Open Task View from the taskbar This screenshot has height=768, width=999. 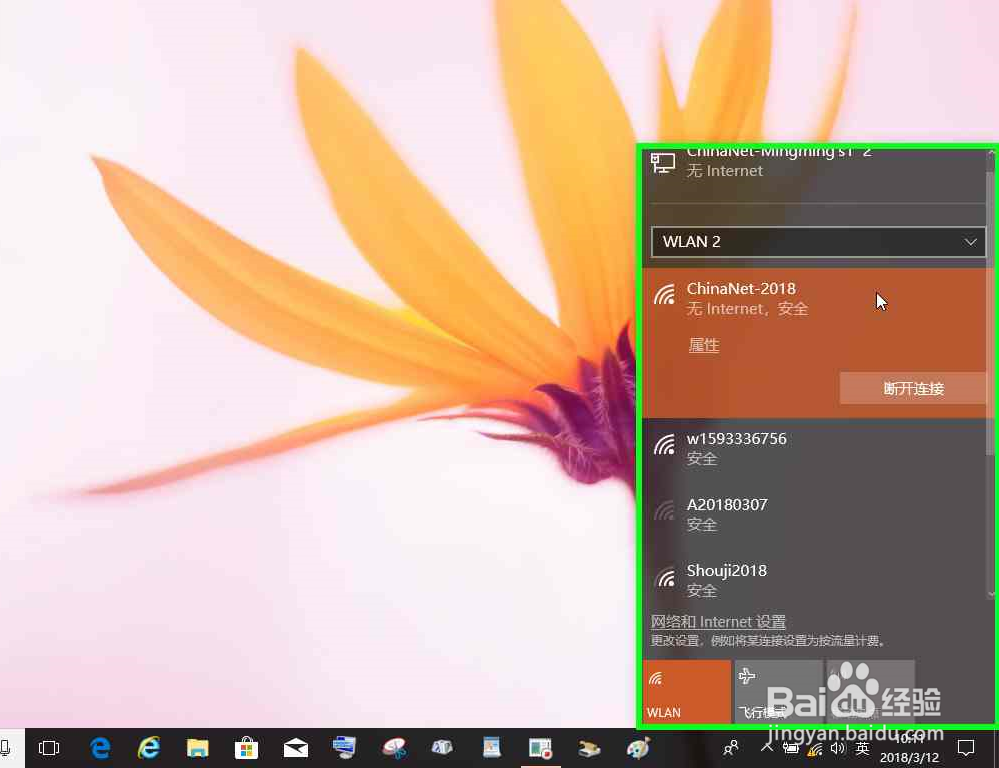click(49, 748)
